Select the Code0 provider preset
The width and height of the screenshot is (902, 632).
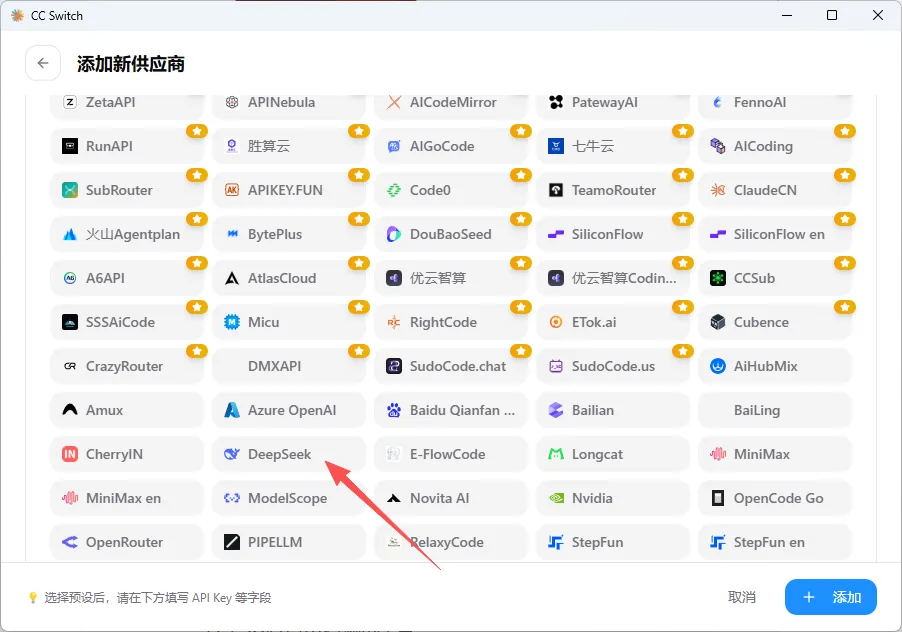tap(451, 190)
